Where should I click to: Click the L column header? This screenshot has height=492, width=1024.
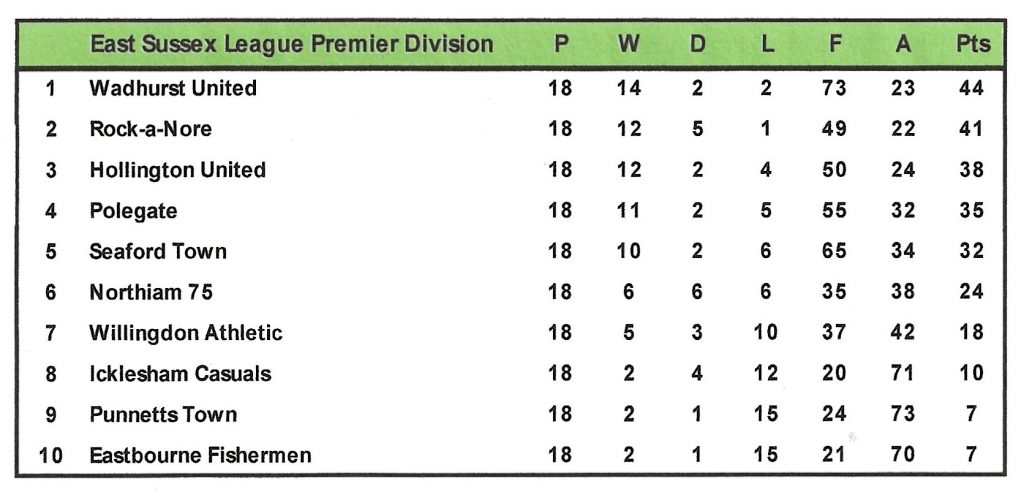pyautogui.click(x=765, y=45)
